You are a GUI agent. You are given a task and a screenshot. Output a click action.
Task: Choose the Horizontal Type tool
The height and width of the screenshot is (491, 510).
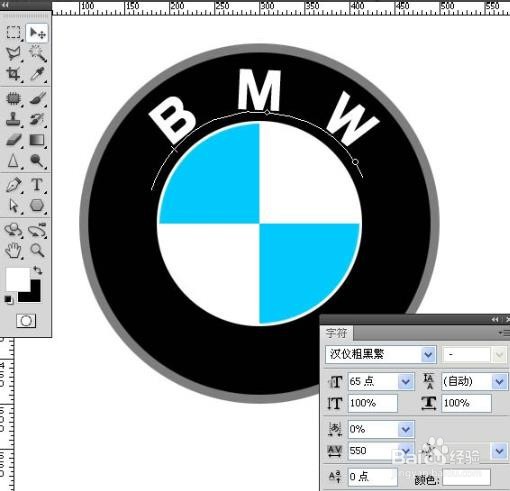[37, 185]
